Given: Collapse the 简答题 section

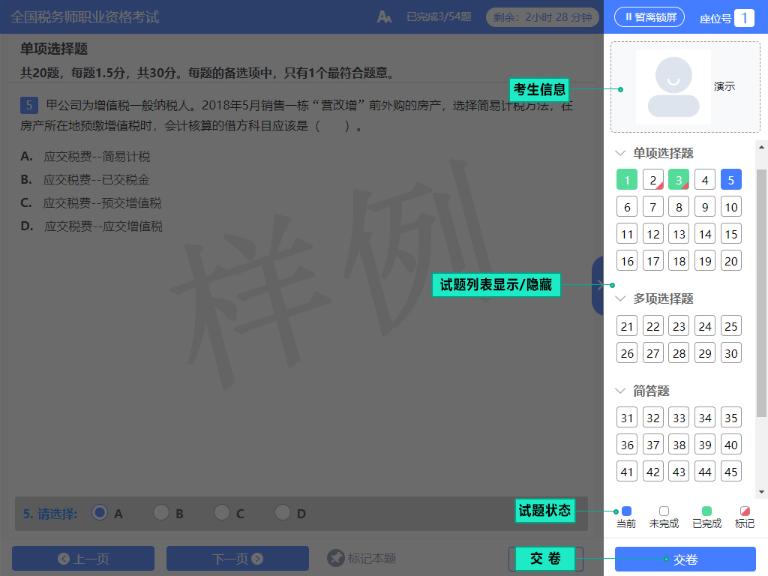Looking at the screenshot, I should coord(620,391).
